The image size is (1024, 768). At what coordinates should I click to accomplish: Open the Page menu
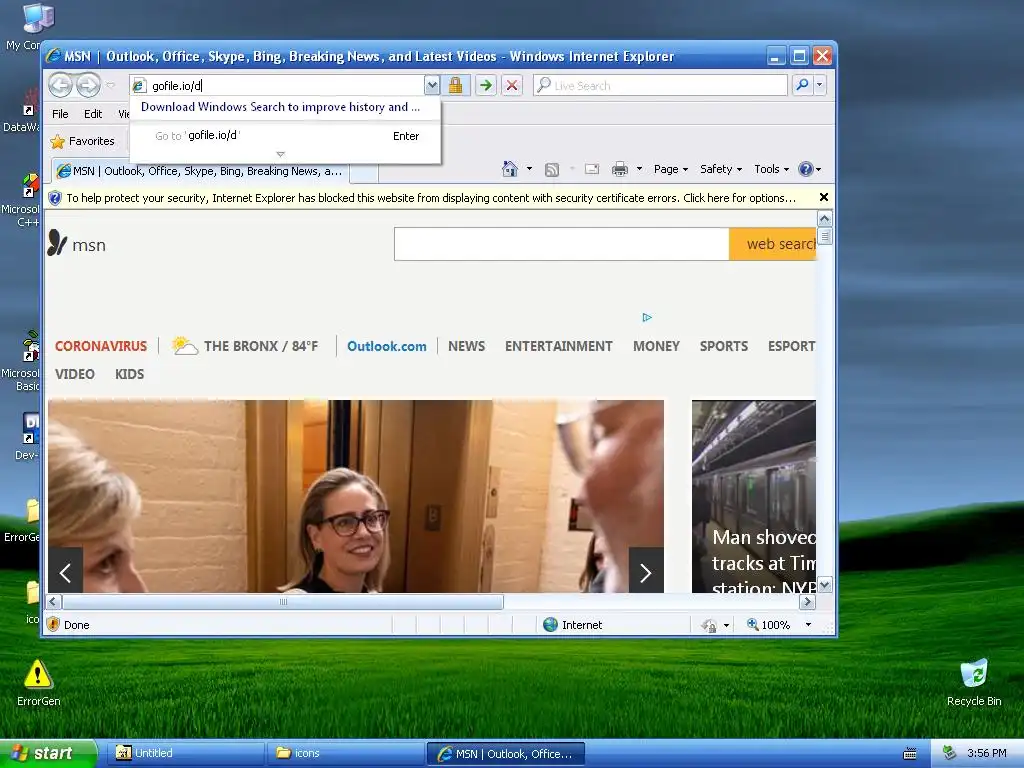coord(671,169)
